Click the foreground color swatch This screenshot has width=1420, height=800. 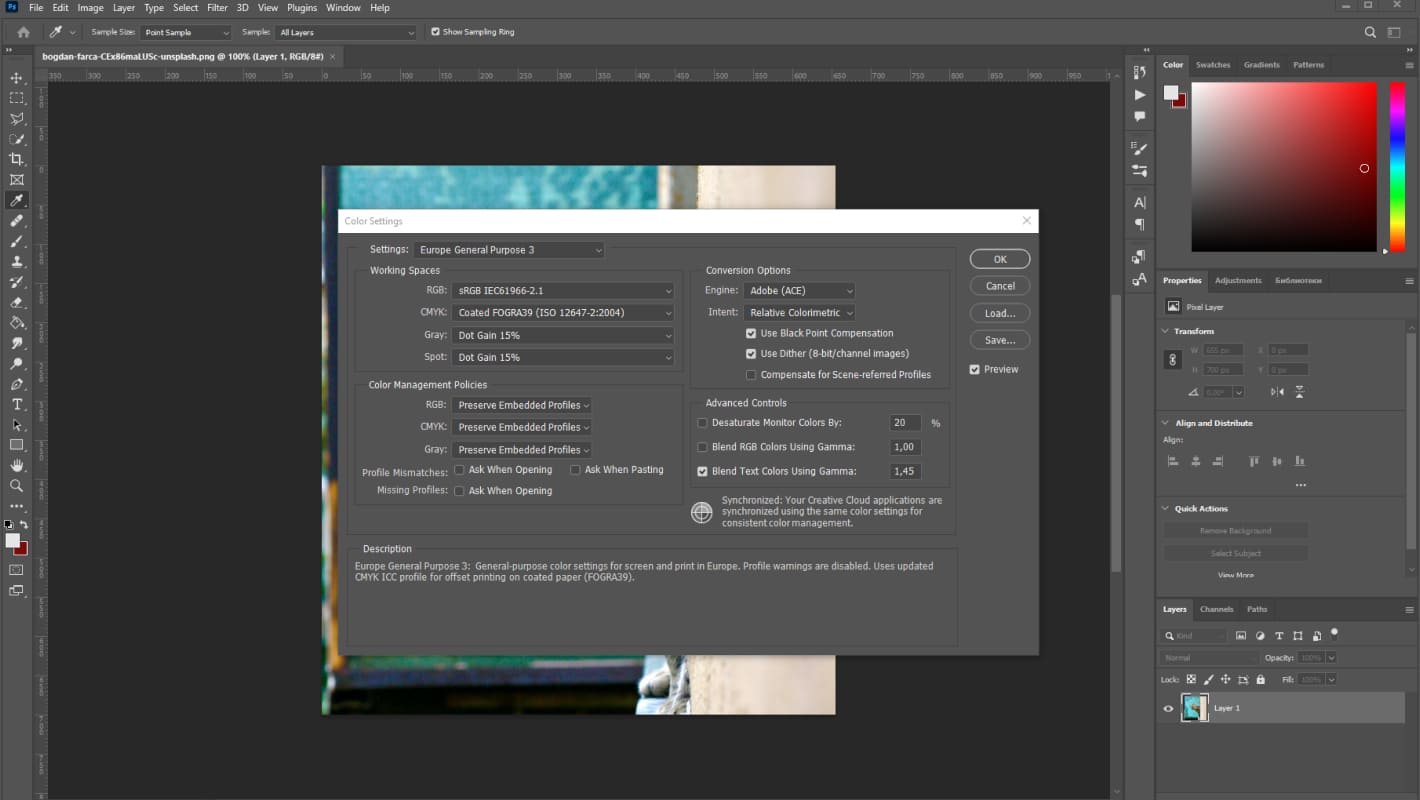[x=12, y=540]
